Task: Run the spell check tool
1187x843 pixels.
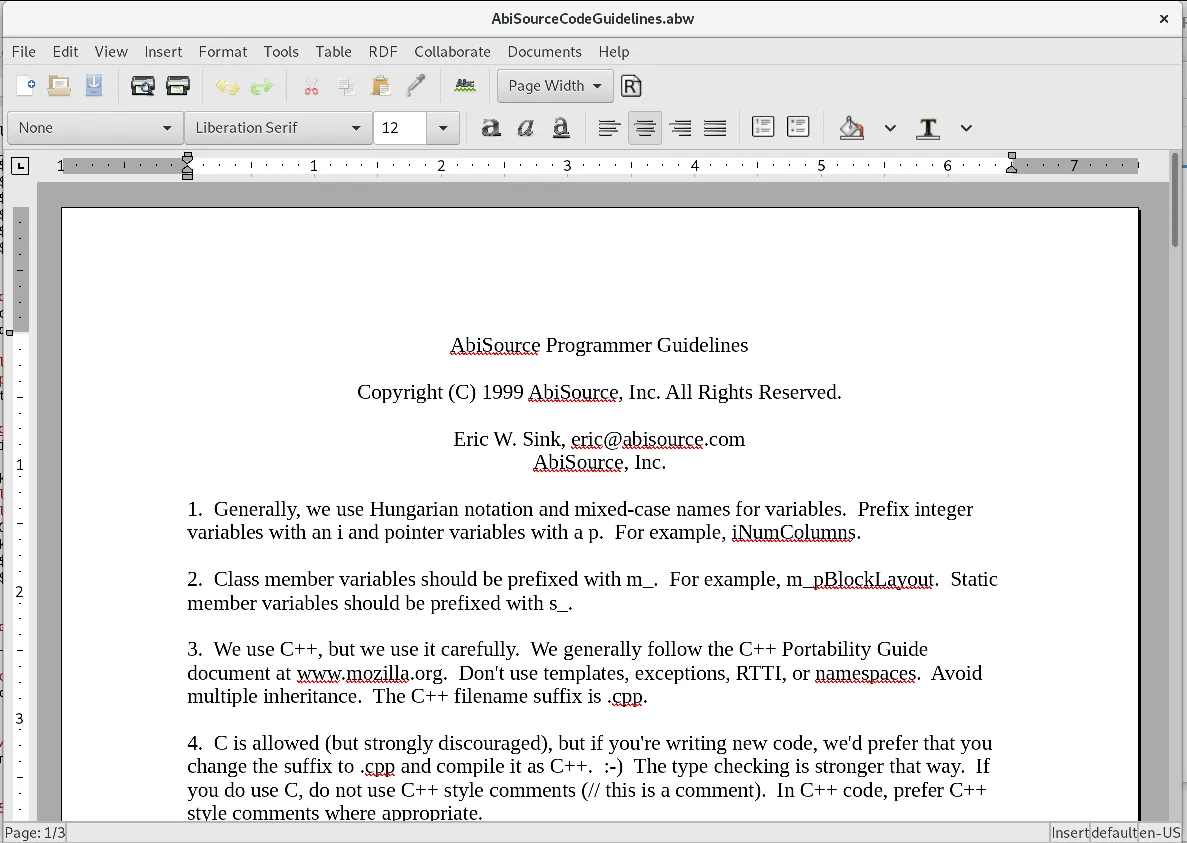Action: click(465, 86)
